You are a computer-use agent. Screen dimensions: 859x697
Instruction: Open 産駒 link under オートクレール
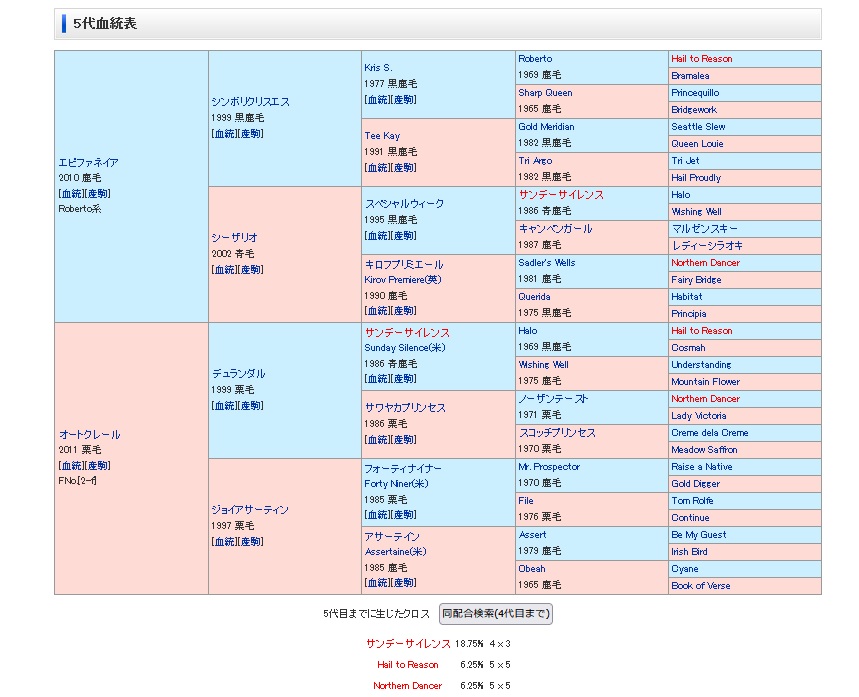tap(98, 465)
